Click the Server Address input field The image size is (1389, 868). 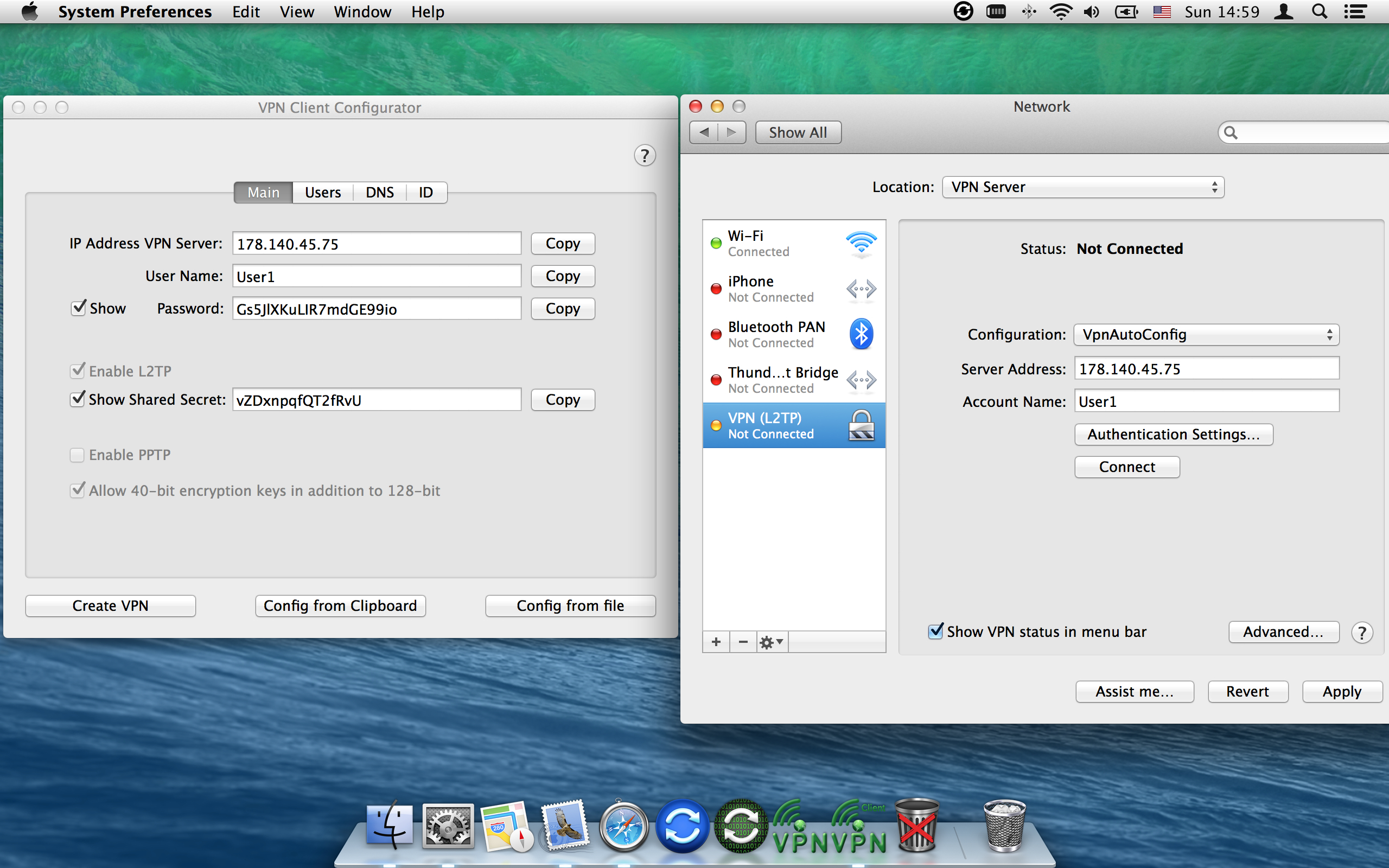click(x=1206, y=368)
